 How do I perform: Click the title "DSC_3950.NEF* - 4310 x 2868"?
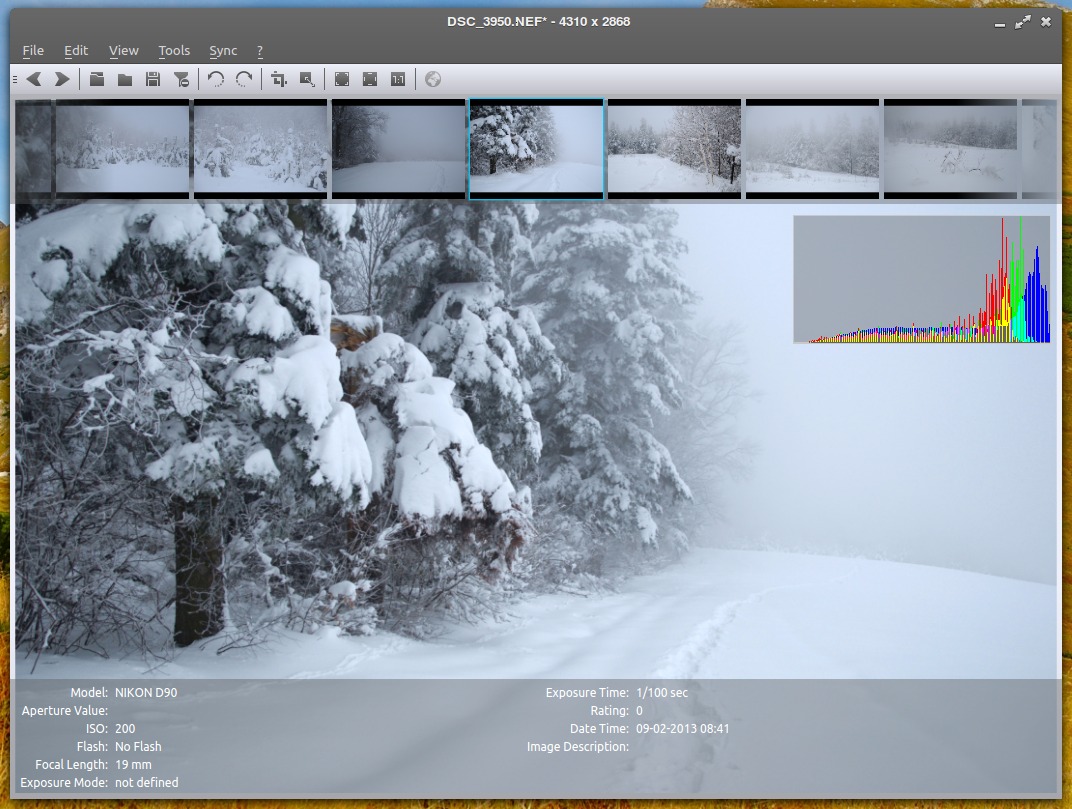[x=539, y=22]
